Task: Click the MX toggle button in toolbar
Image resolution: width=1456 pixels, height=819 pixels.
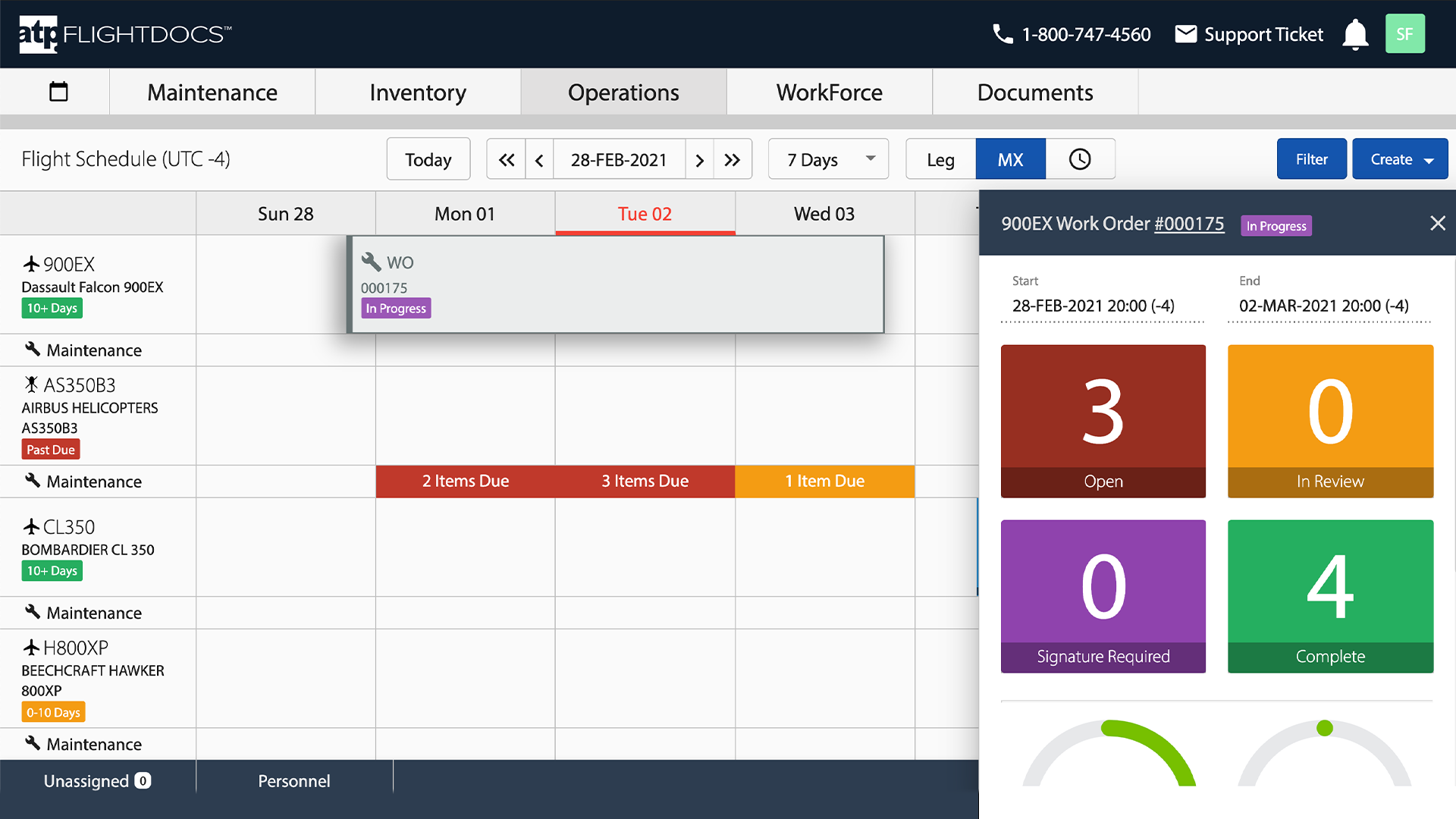Action: [x=1008, y=159]
